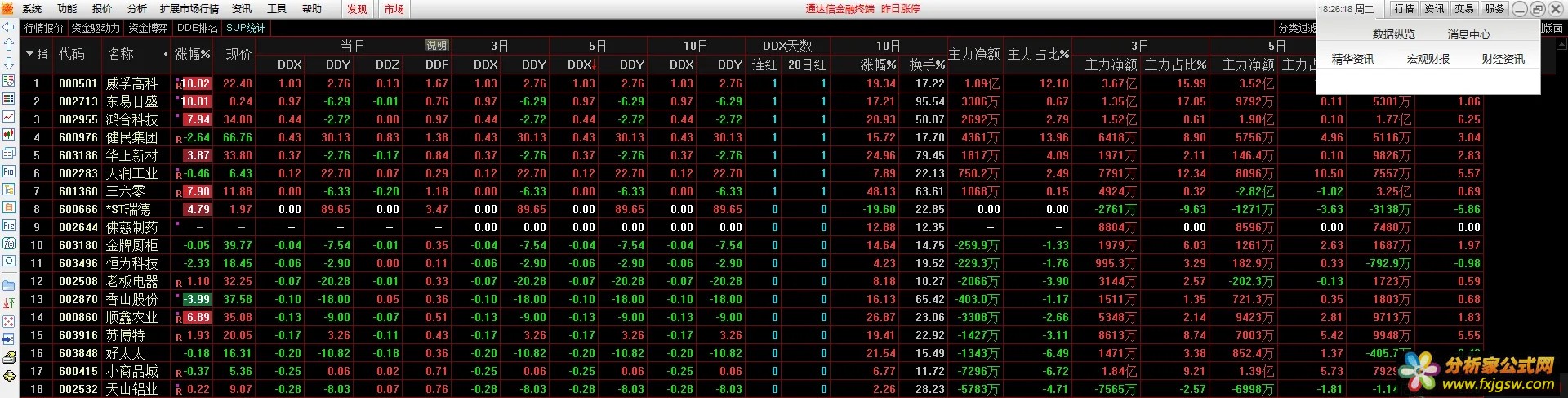Open the 工具 menu

coord(277,9)
